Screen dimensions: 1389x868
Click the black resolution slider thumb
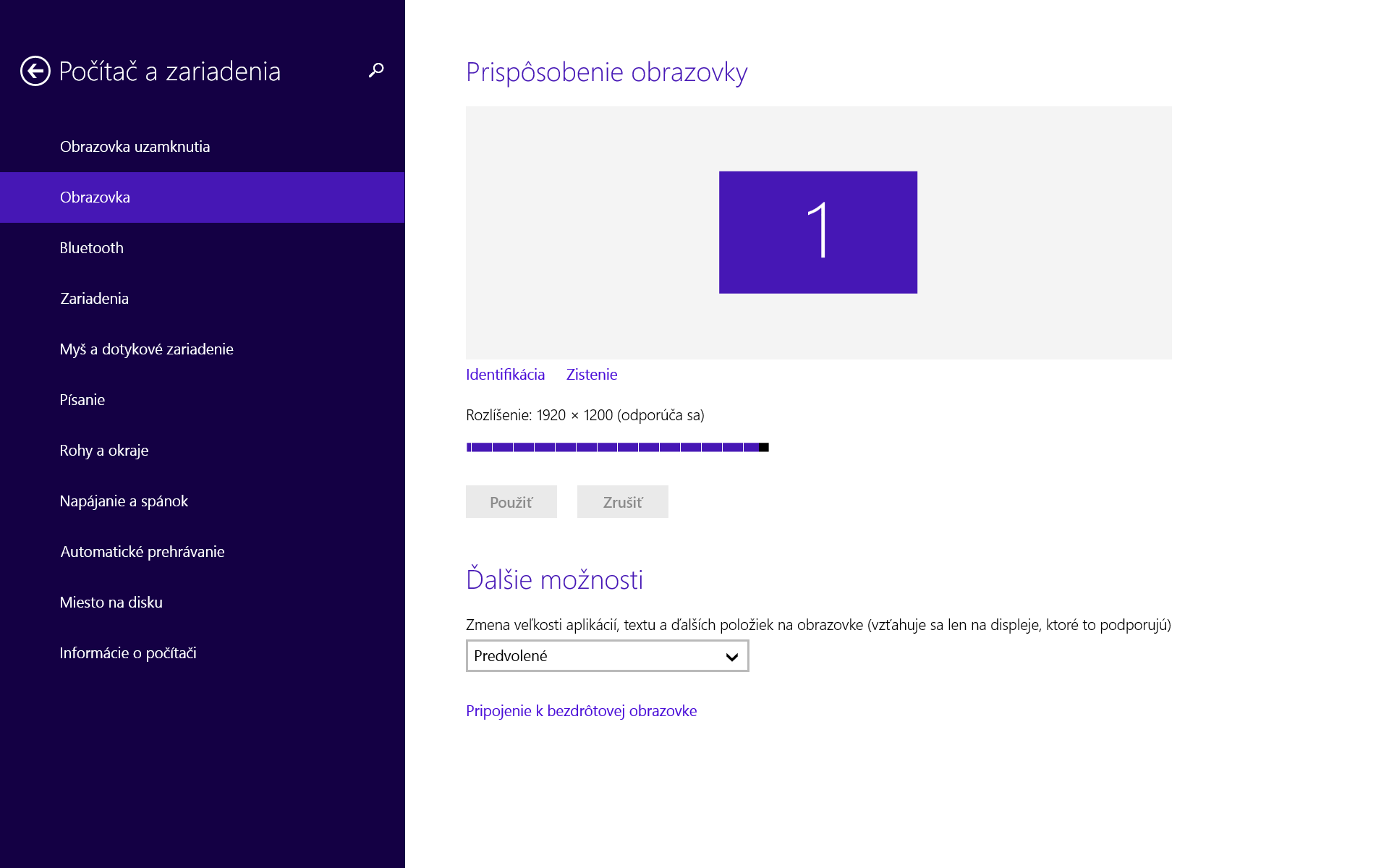[764, 447]
